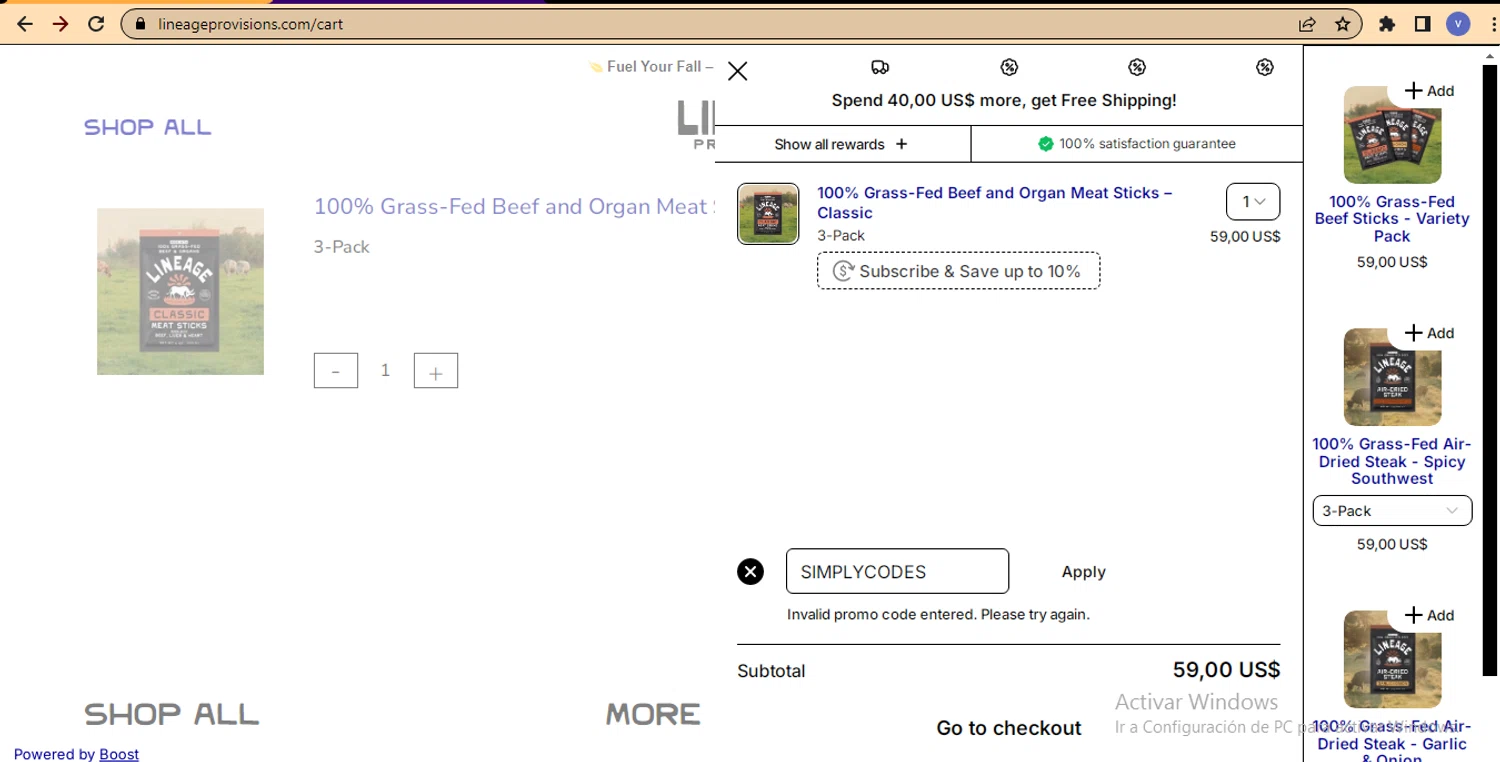The height and width of the screenshot is (762, 1500).
Task: Open Spicy Southwest 3-Pack size dropdown
Action: (1392, 511)
